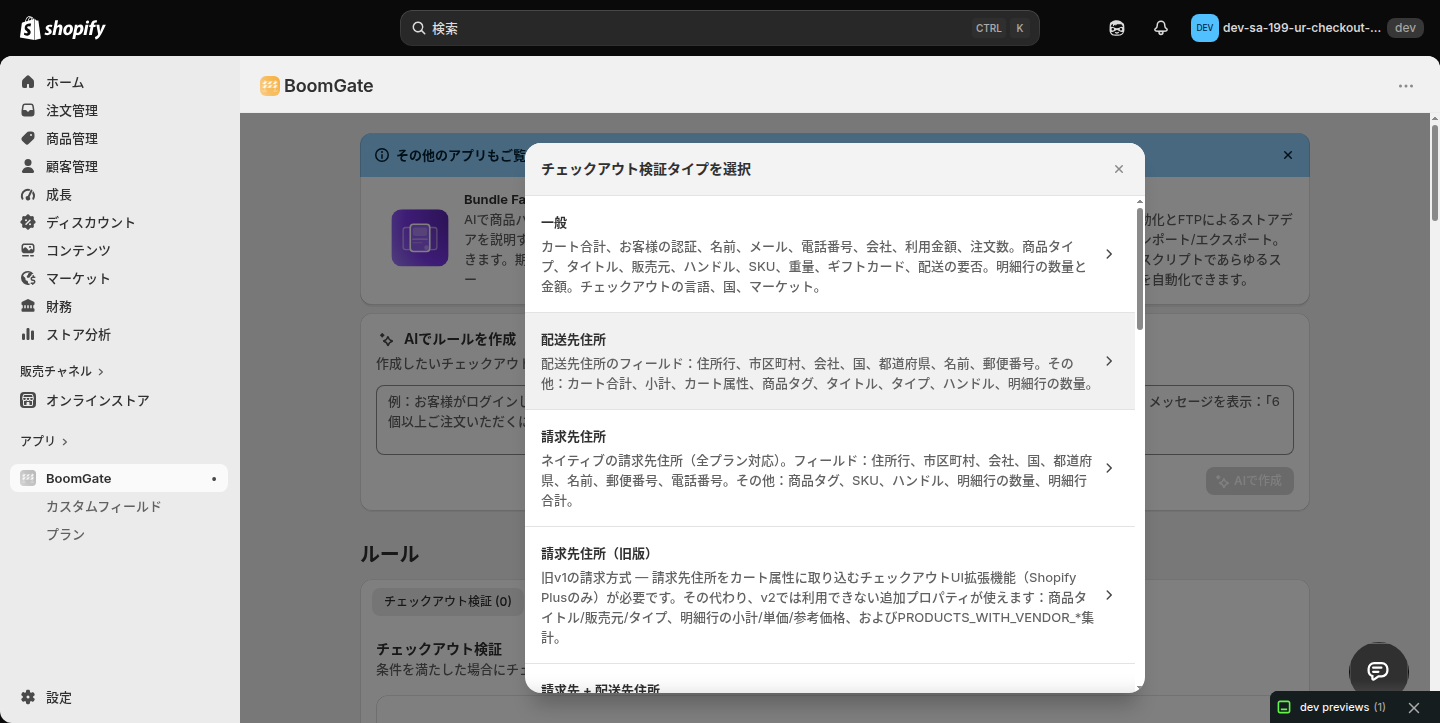
Task: Expand the アプリ section
Action: tap(44, 441)
